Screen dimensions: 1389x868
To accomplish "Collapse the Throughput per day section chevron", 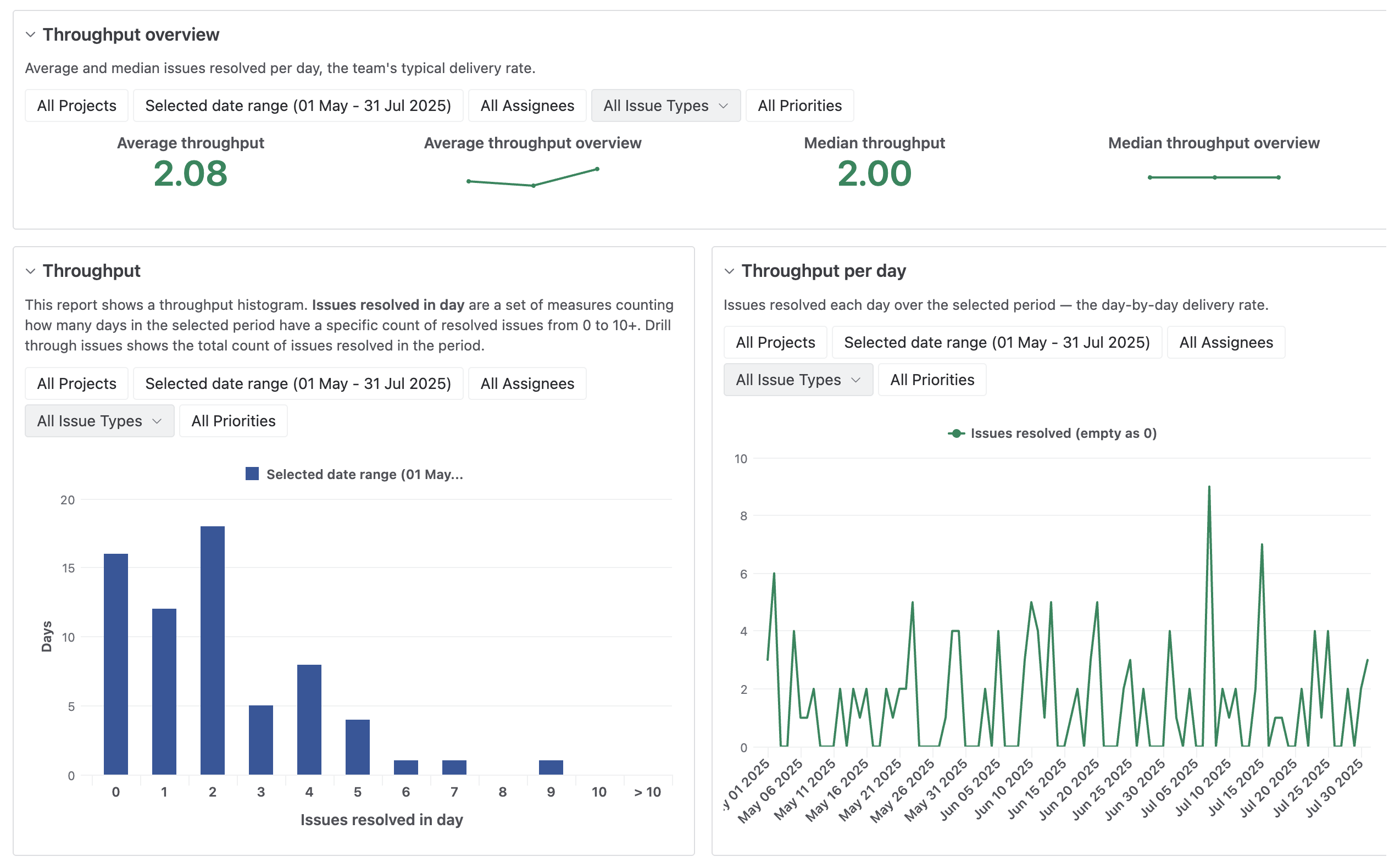I will tap(730, 271).
